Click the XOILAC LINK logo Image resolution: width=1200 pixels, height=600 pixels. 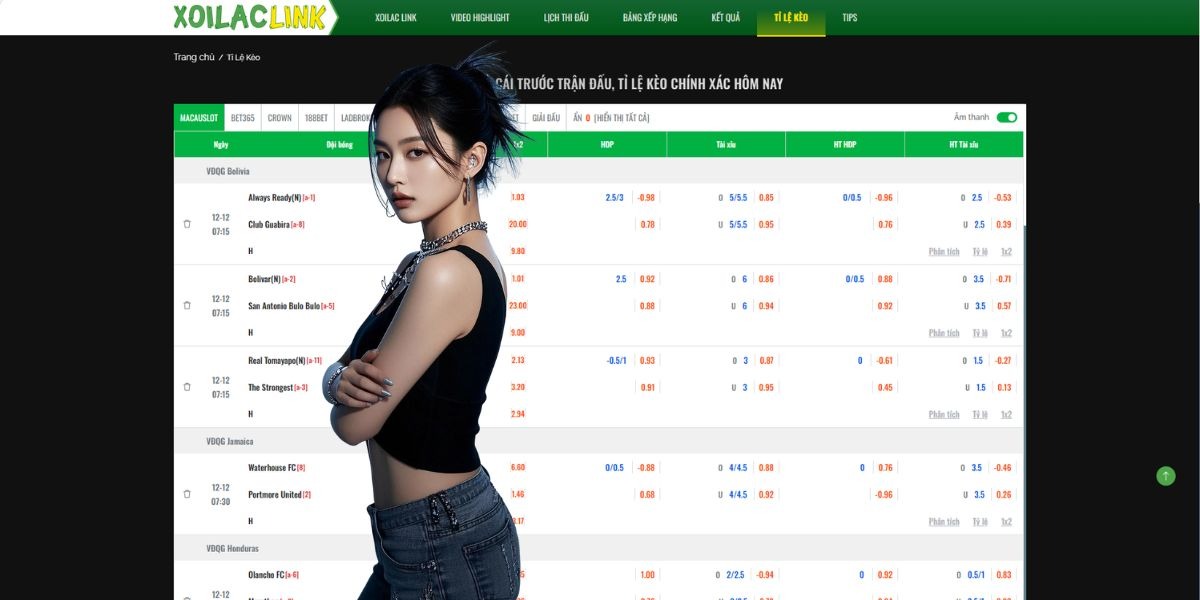[x=250, y=17]
